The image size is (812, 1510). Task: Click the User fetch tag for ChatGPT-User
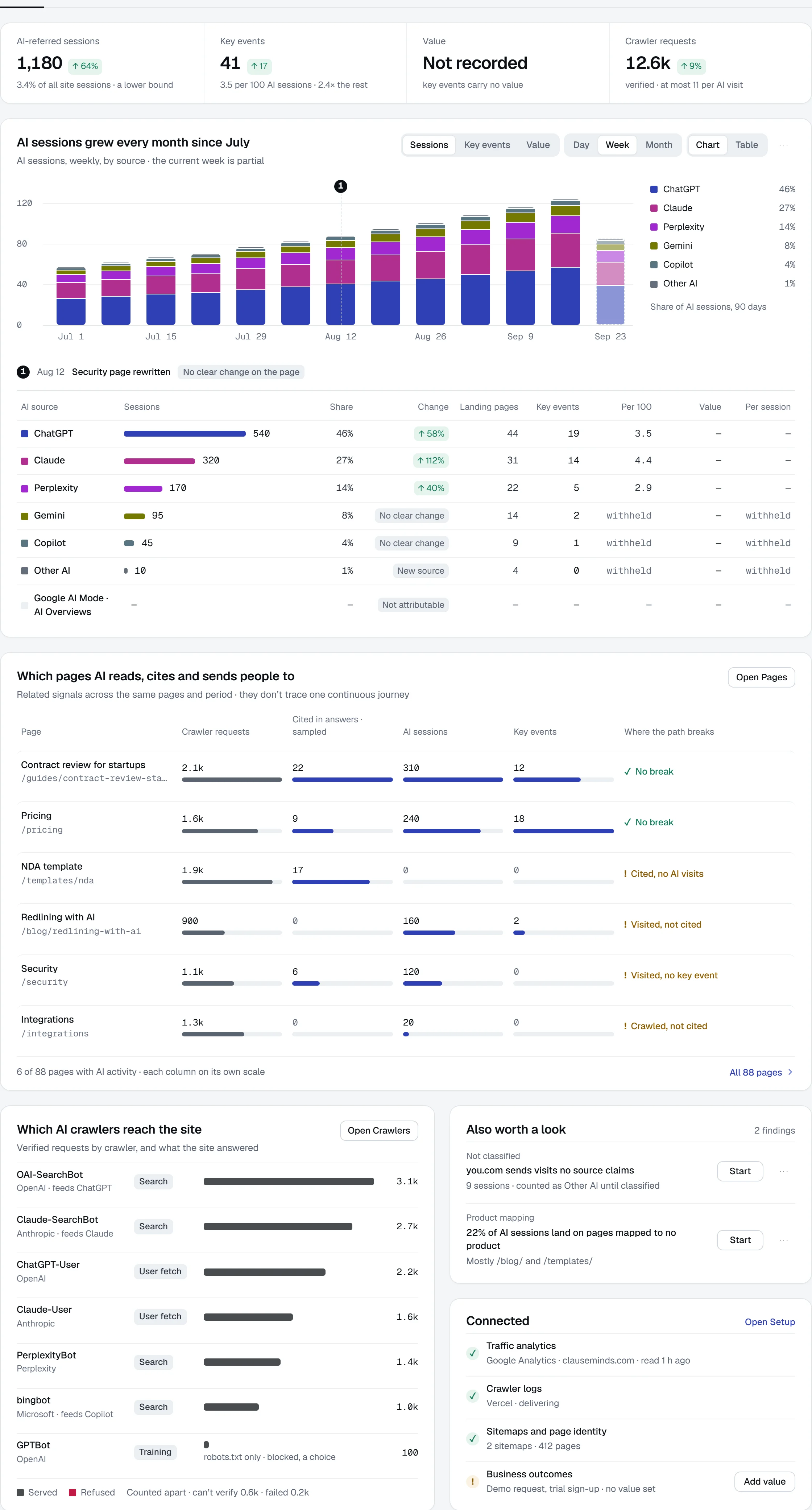[x=160, y=1271]
